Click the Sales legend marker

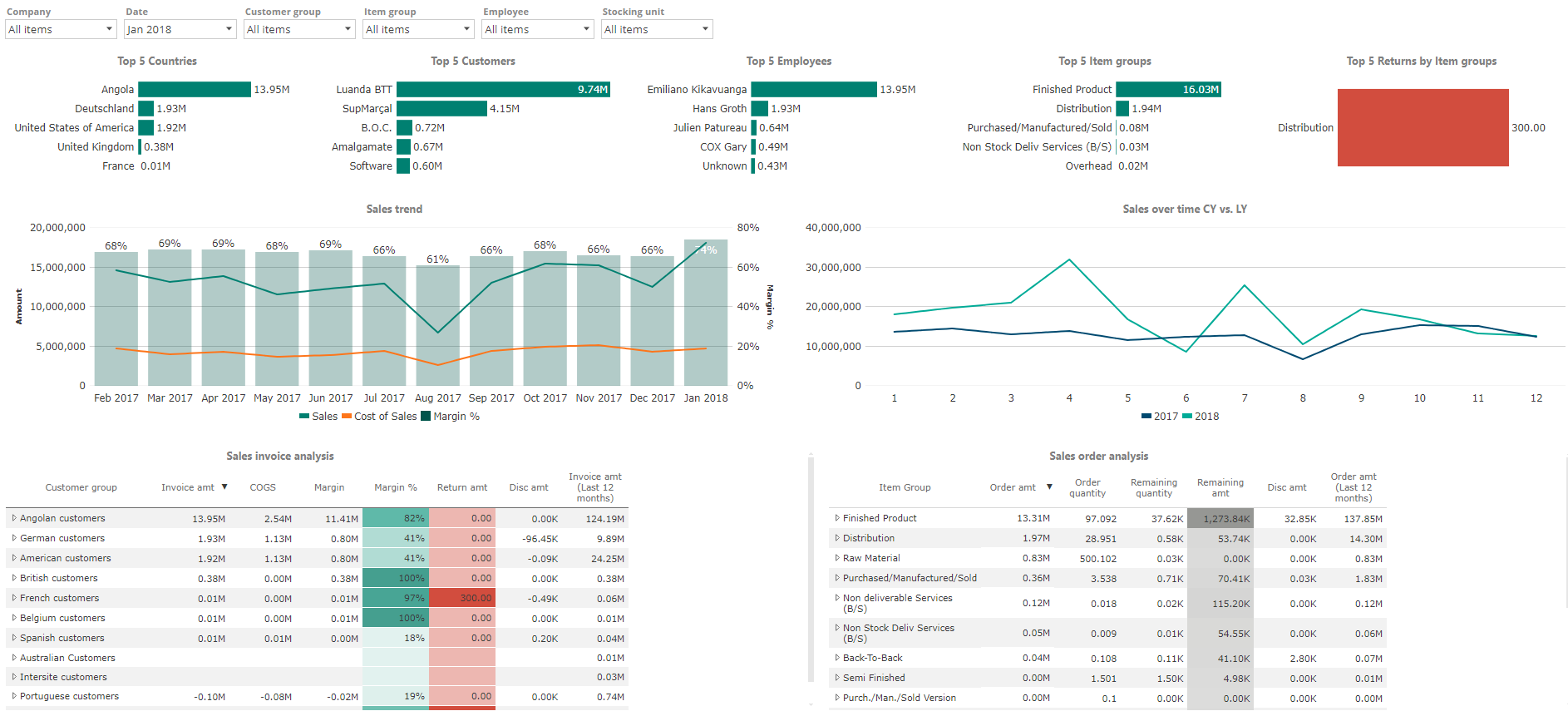pyautogui.click(x=304, y=417)
